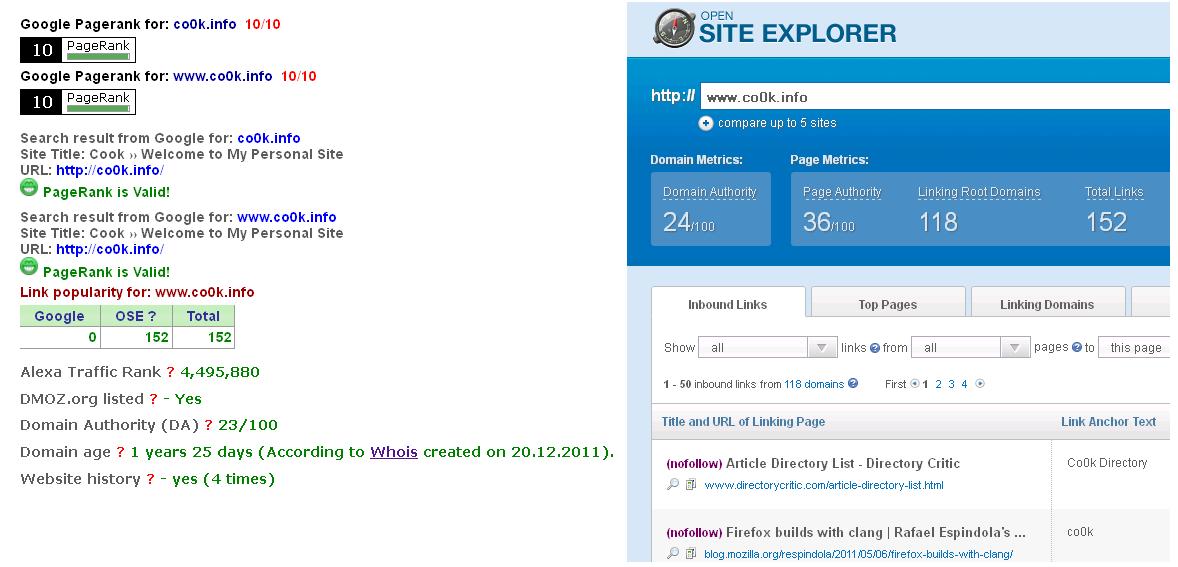Click 'Title and URL of Linking Page' header
This screenshot has width=1178, height=567.
[743, 421]
